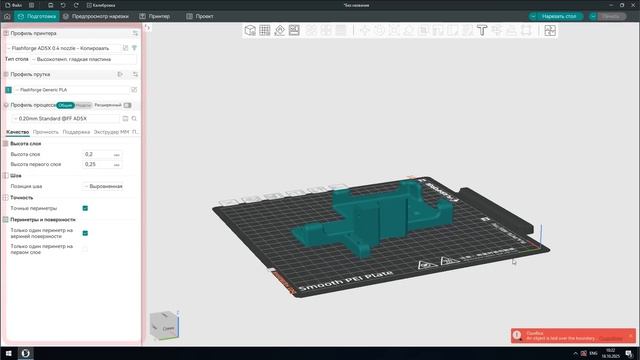Switch to the Предпросмотр нарезки tab
This screenshot has width=640, height=360.
[96, 16]
